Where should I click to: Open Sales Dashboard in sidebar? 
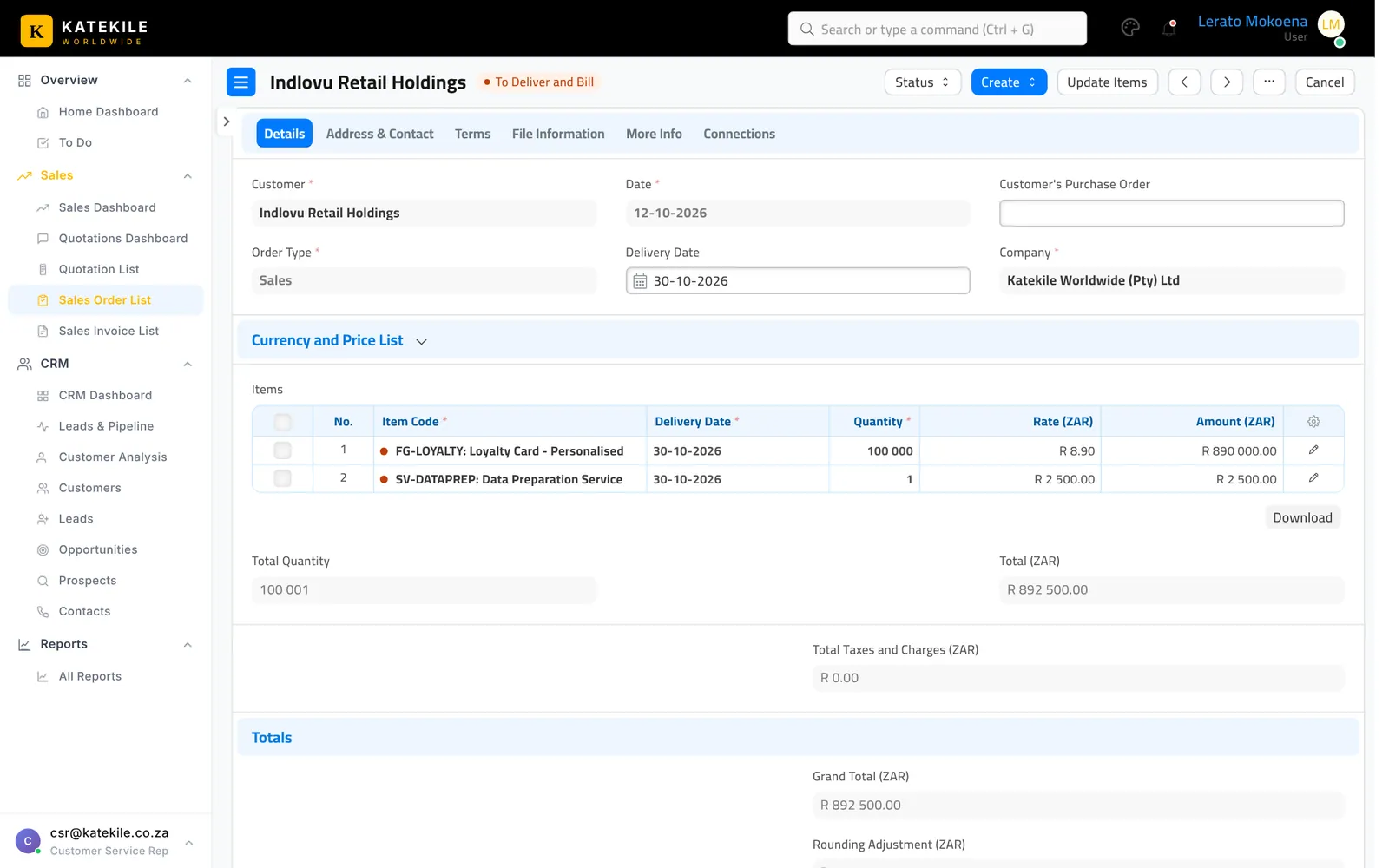[108, 207]
